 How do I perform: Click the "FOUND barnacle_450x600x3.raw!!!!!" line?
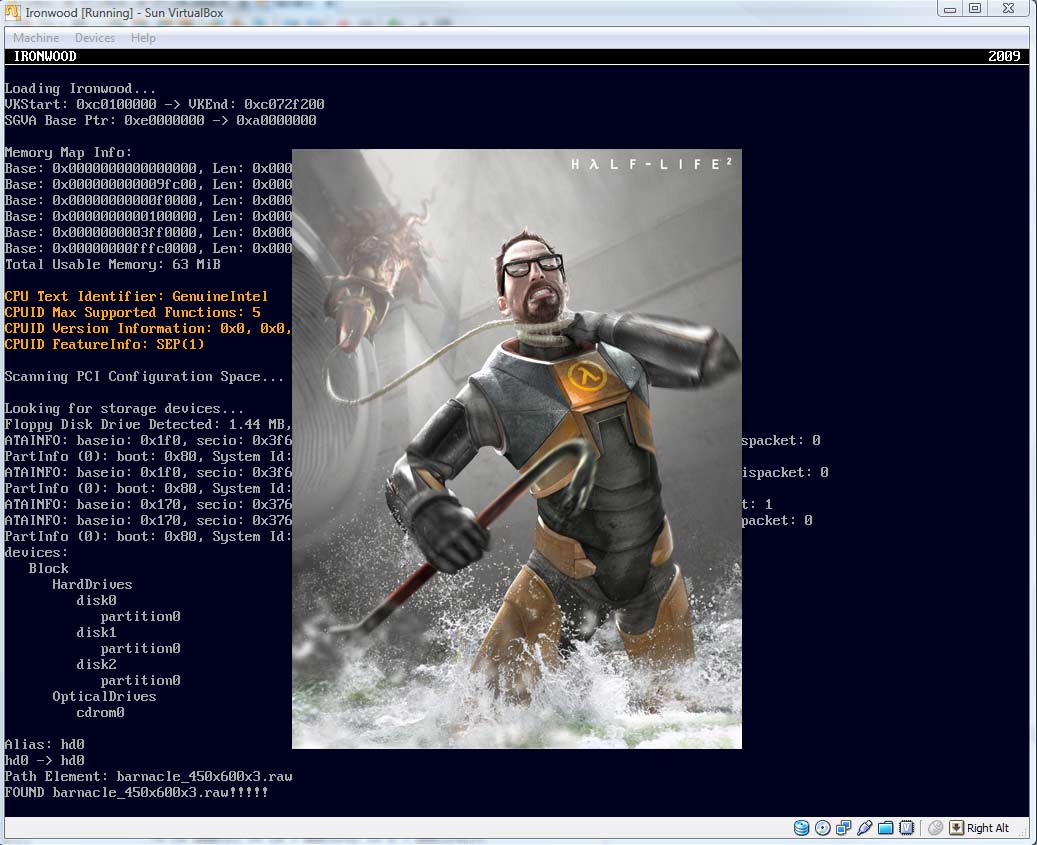click(136, 792)
